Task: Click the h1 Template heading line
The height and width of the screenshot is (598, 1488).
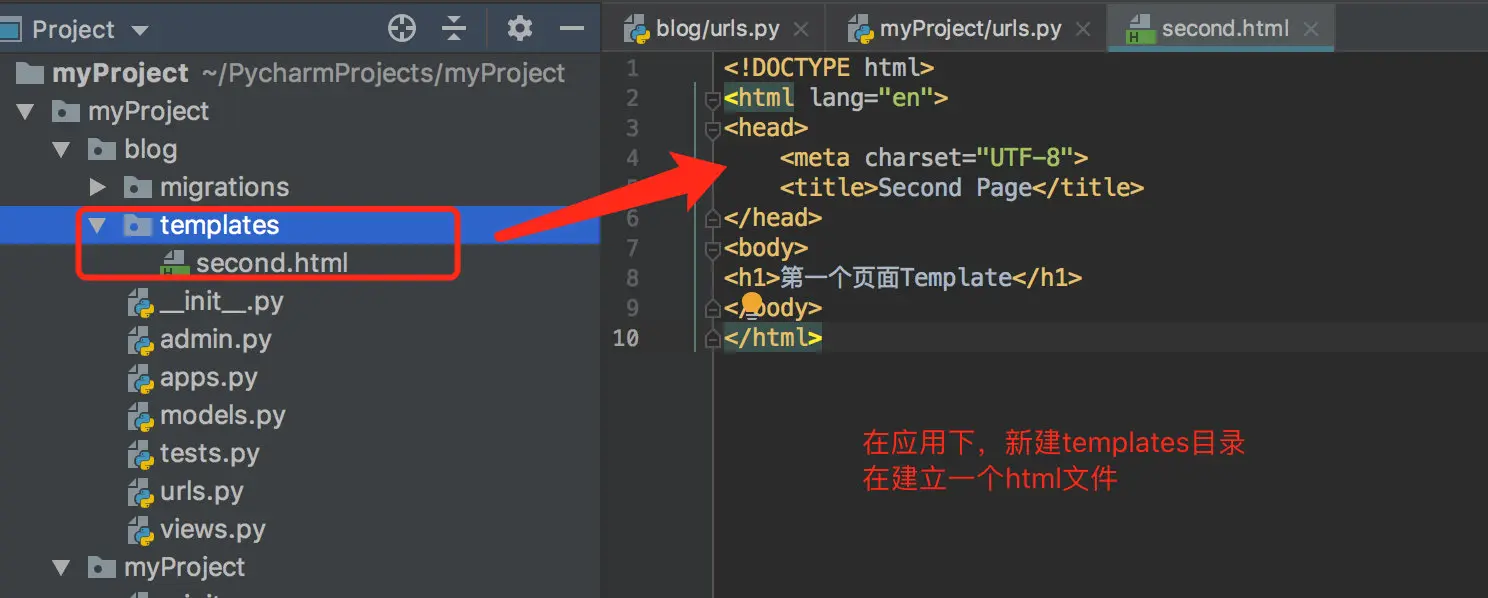Action: (x=903, y=278)
